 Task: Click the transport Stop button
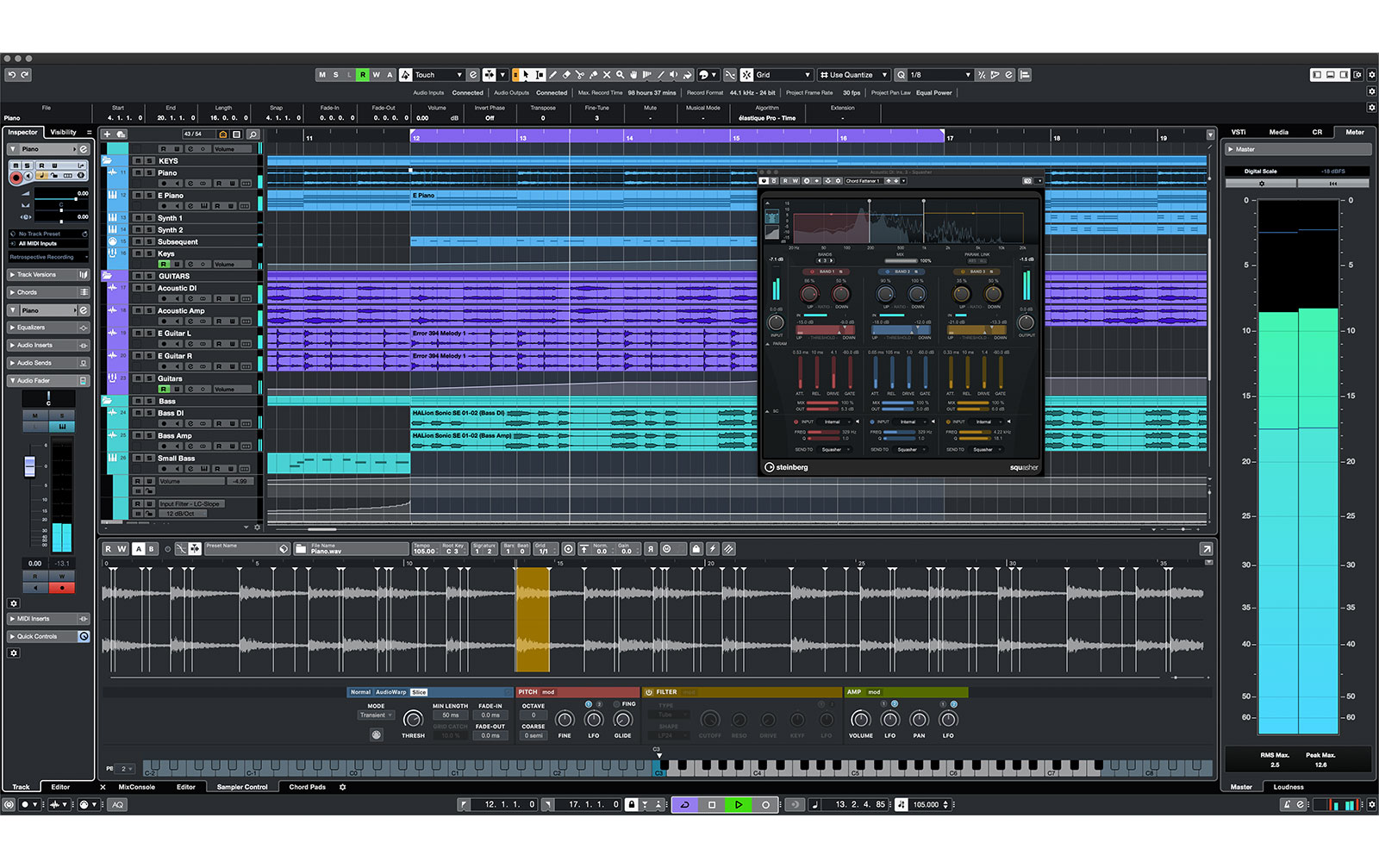click(x=712, y=804)
